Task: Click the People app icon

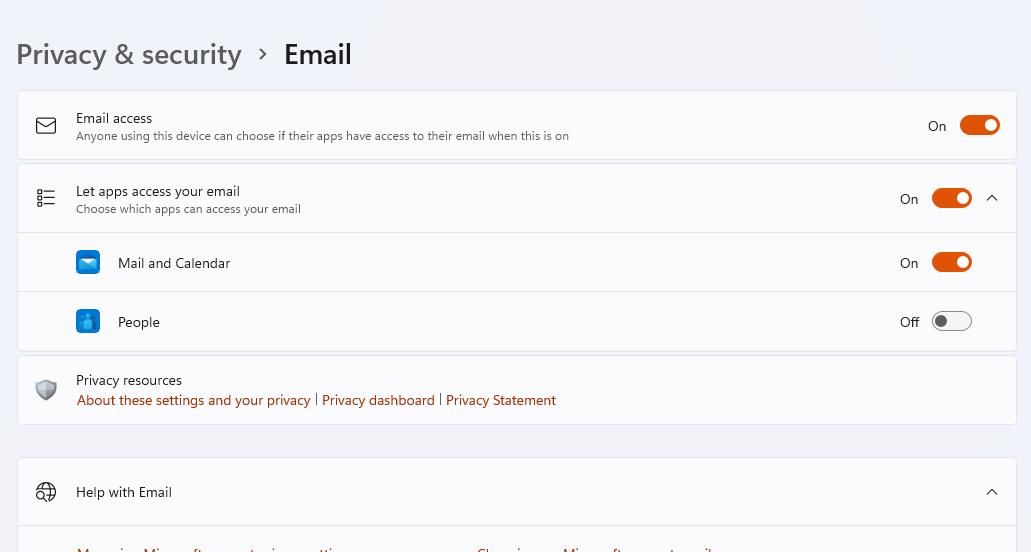Action: click(x=88, y=322)
